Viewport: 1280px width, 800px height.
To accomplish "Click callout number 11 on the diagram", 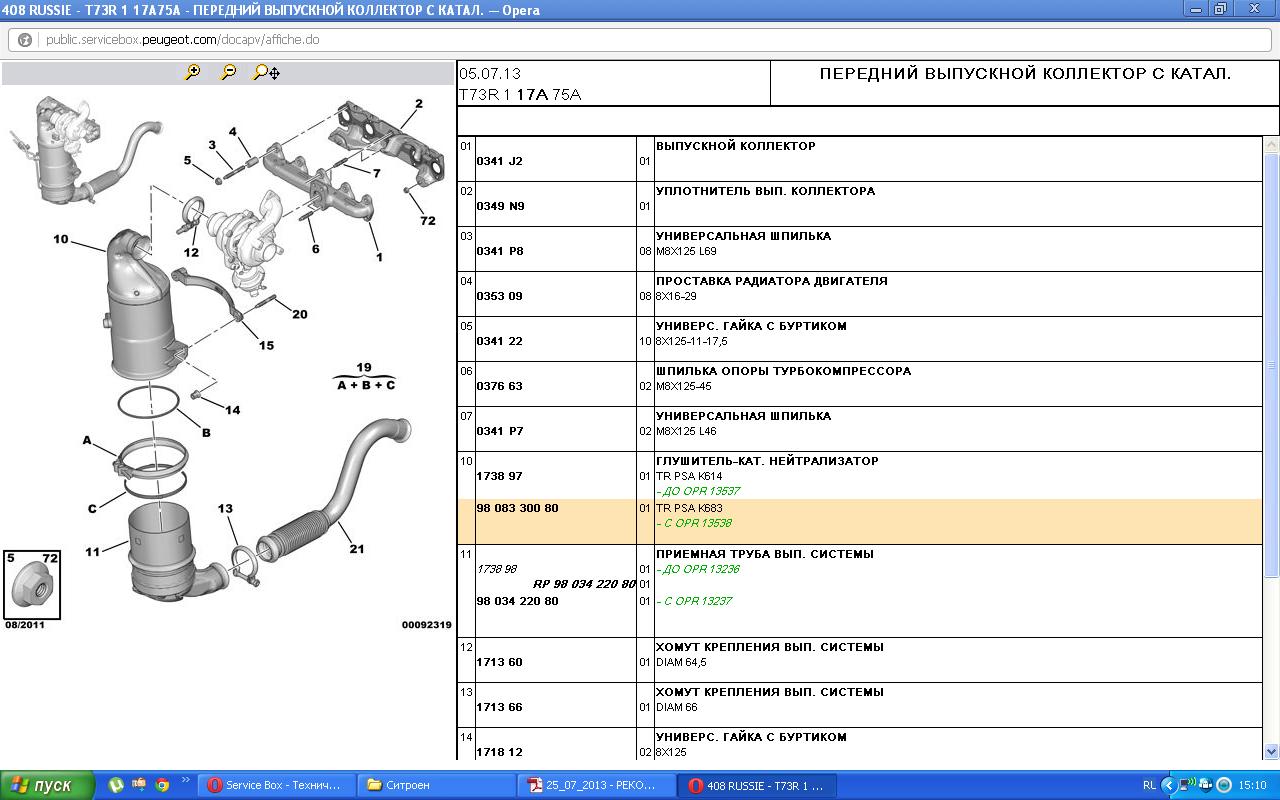I will [92, 551].
